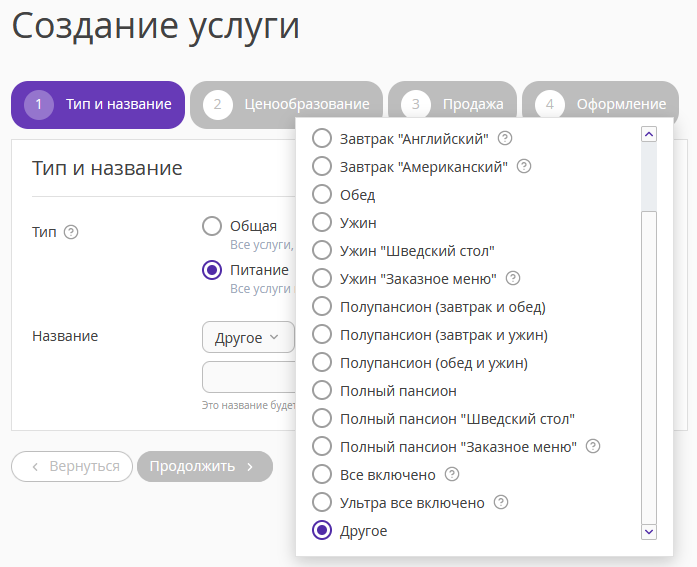697x567 pixels.
Task: Select Полный пансион "Заказное меню"
Action: click(x=322, y=446)
